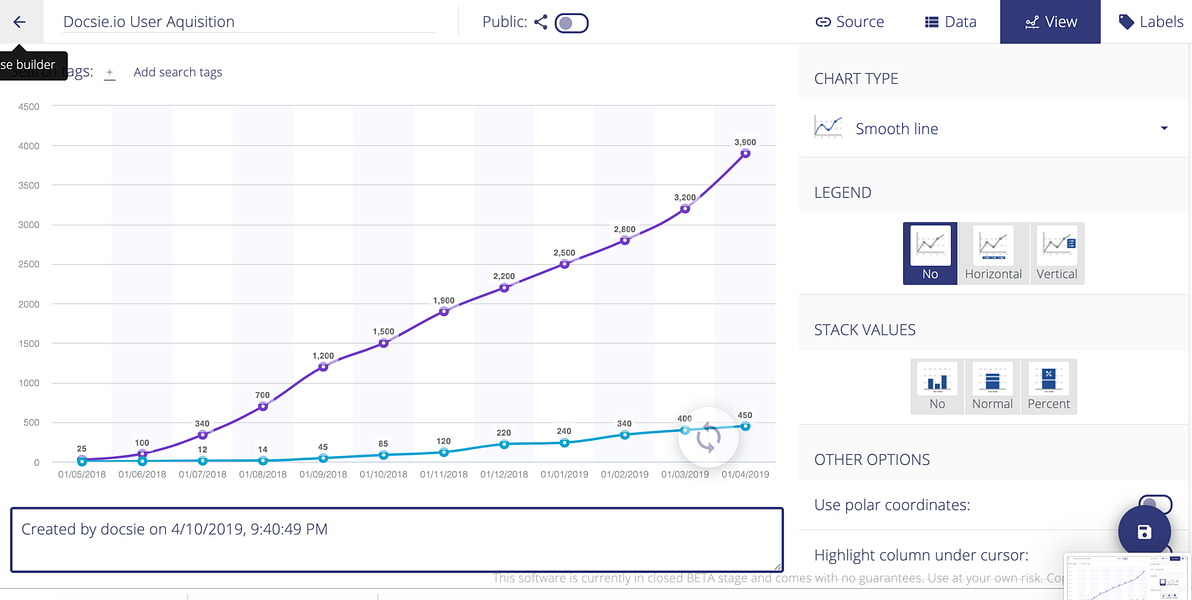This screenshot has width=1192, height=600.
Task: Switch to the Source tab
Action: tap(849, 22)
